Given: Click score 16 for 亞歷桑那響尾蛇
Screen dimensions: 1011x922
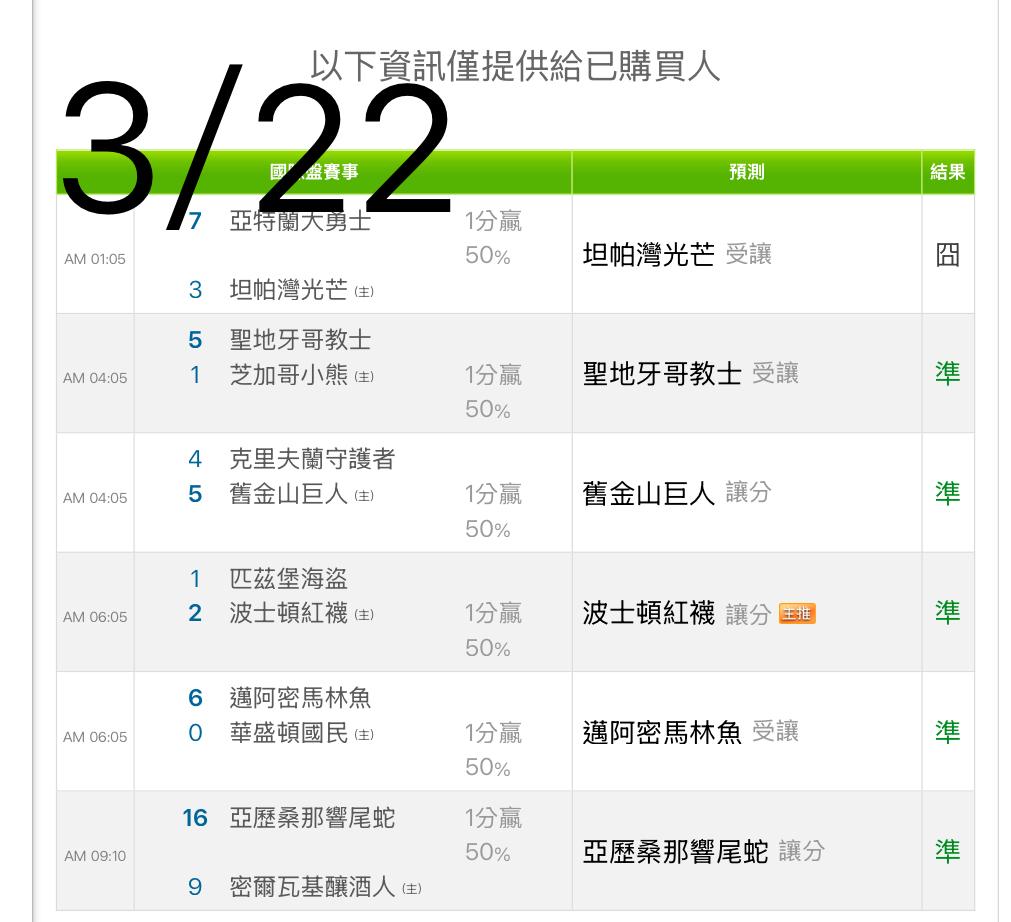Looking at the screenshot, I should tap(195, 818).
